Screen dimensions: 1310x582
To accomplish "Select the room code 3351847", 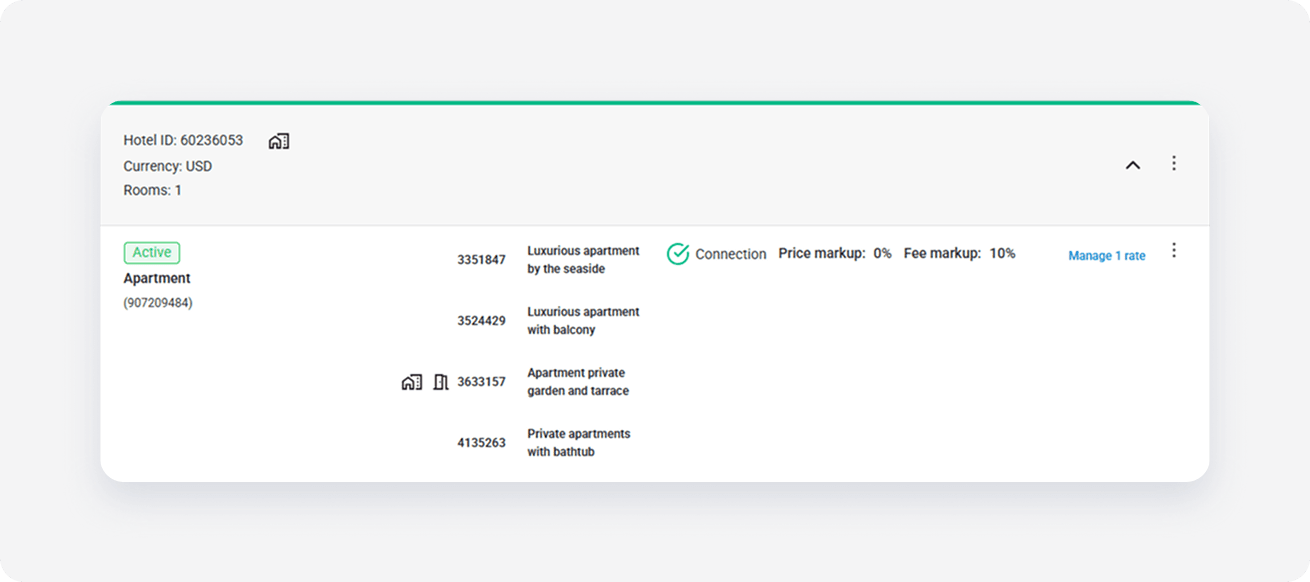I will pos(482,260).
